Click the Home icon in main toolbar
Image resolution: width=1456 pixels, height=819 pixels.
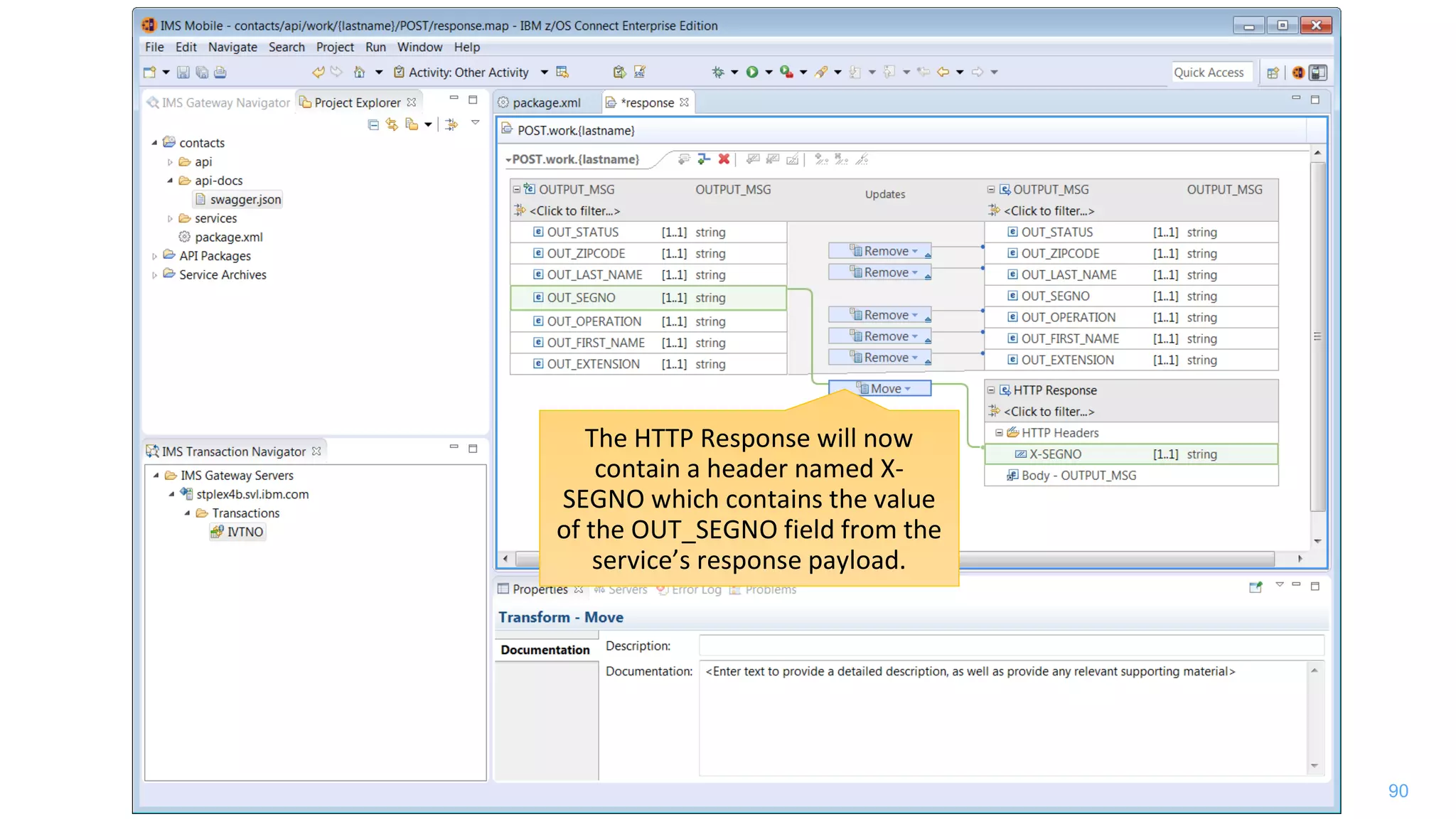coord(360,72)
